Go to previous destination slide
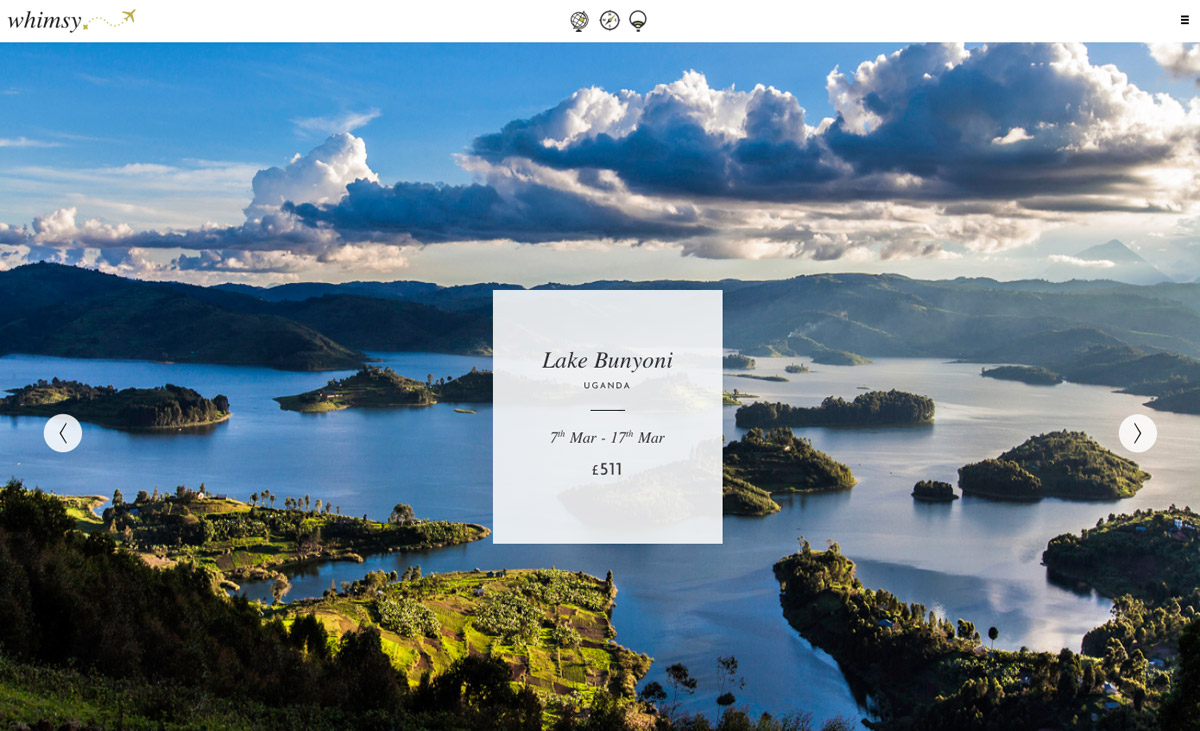The height and width of the screenshot is (731, 1200). (x=63, y=433)
